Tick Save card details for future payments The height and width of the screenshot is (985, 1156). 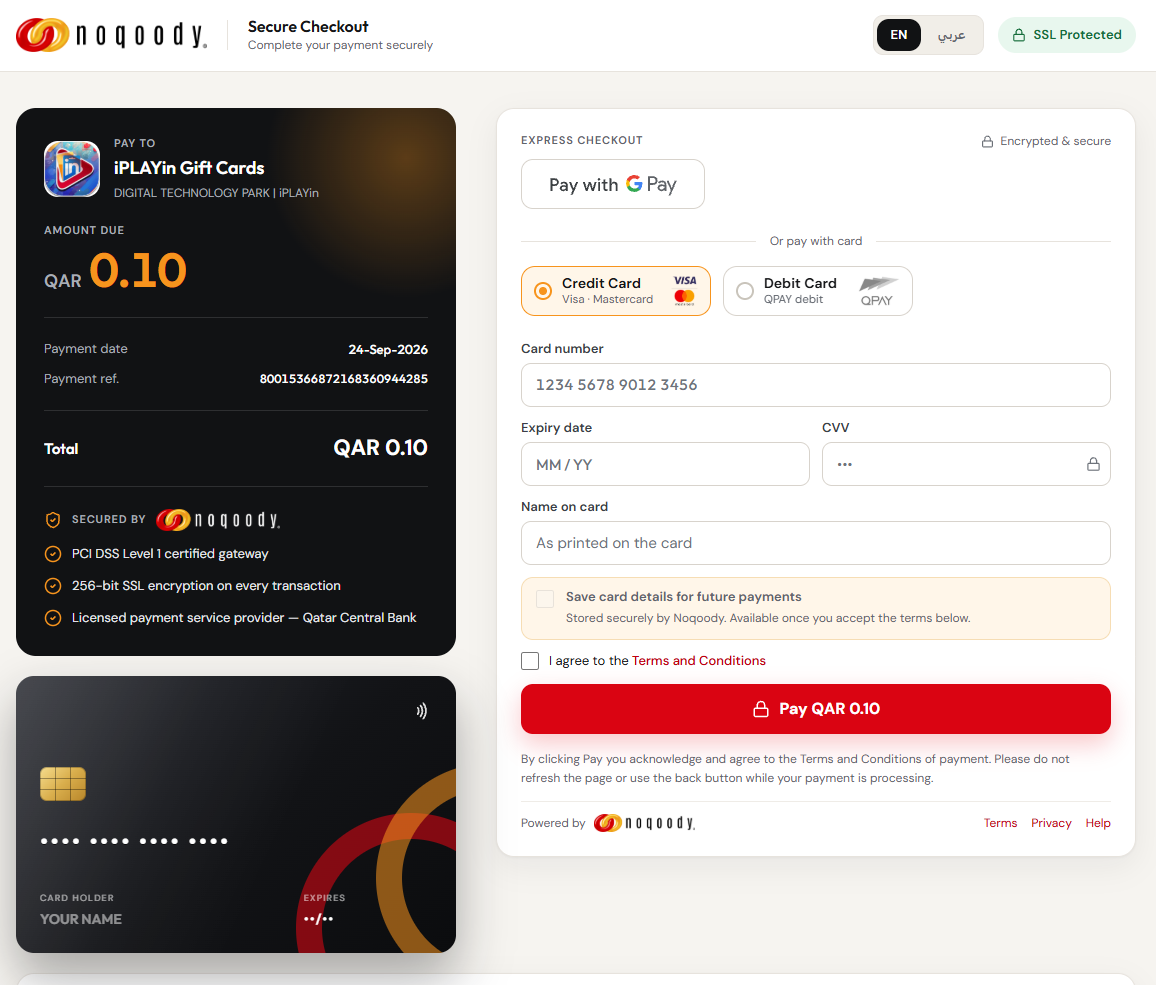point(545,599)
